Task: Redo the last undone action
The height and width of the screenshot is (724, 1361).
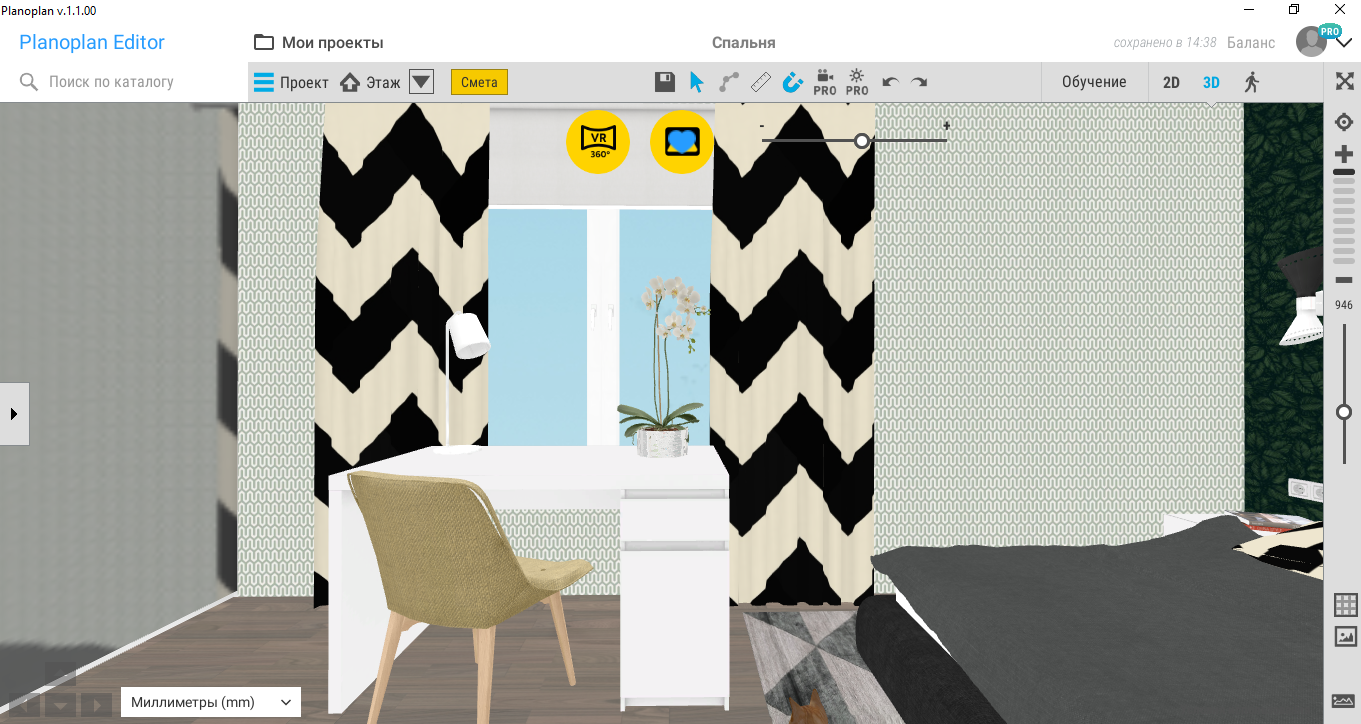Action: pos(918,82)
